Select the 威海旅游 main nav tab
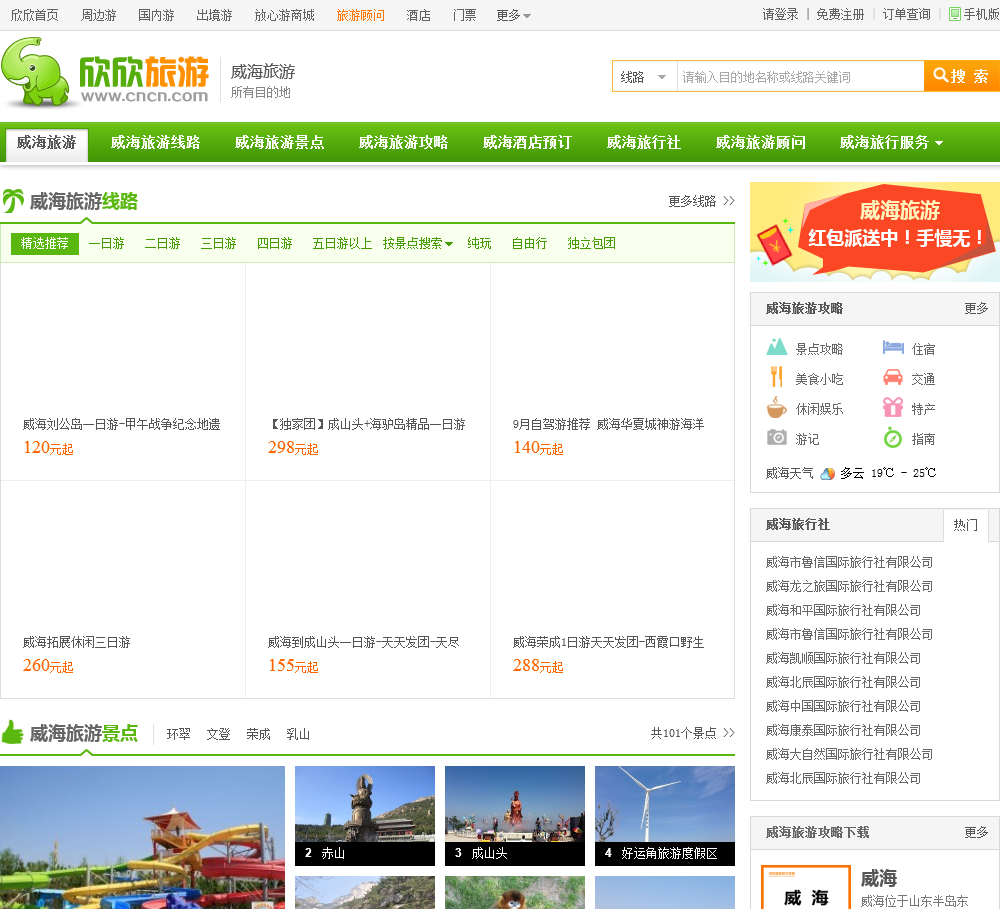This screenshot has width=1000, height=909. (47, 143)
